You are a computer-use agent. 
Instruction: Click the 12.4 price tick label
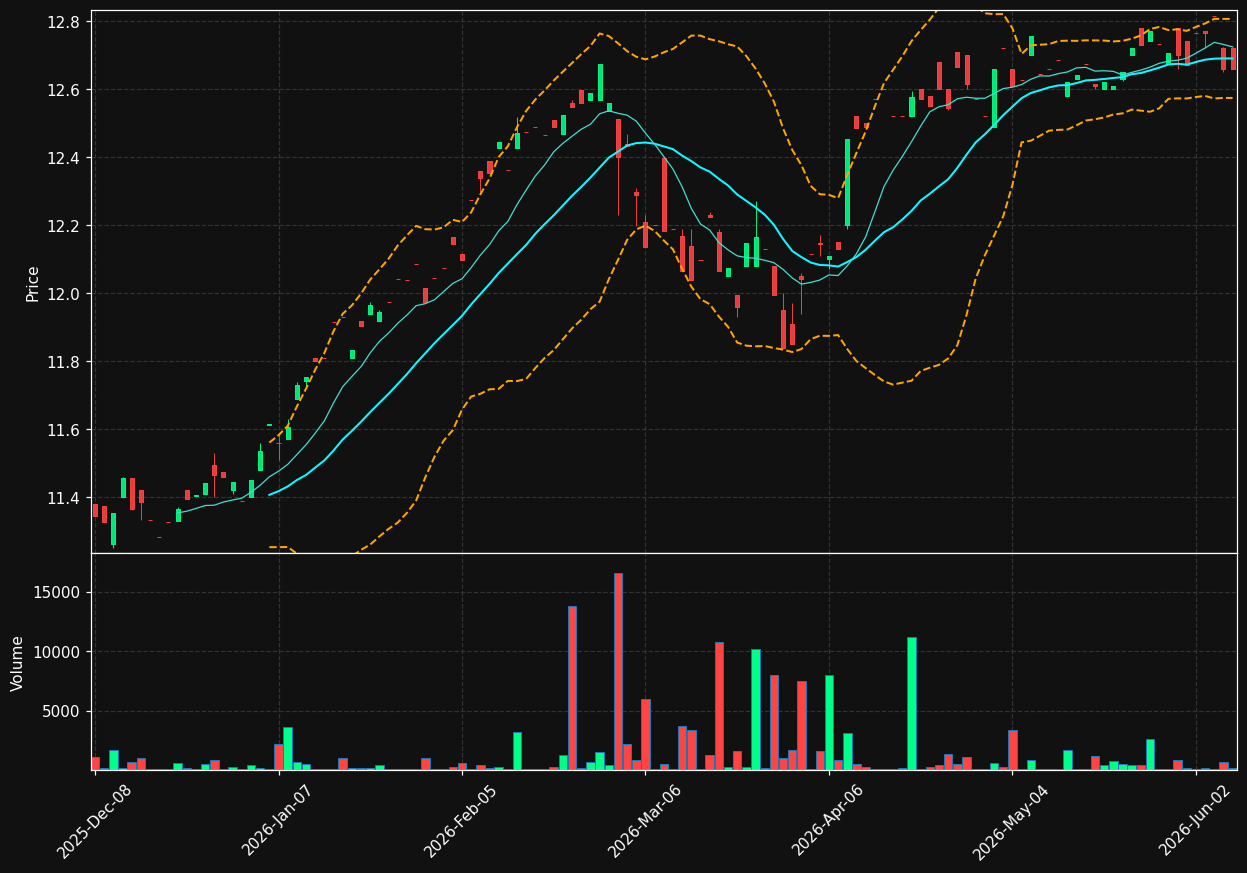coord(64,158)
